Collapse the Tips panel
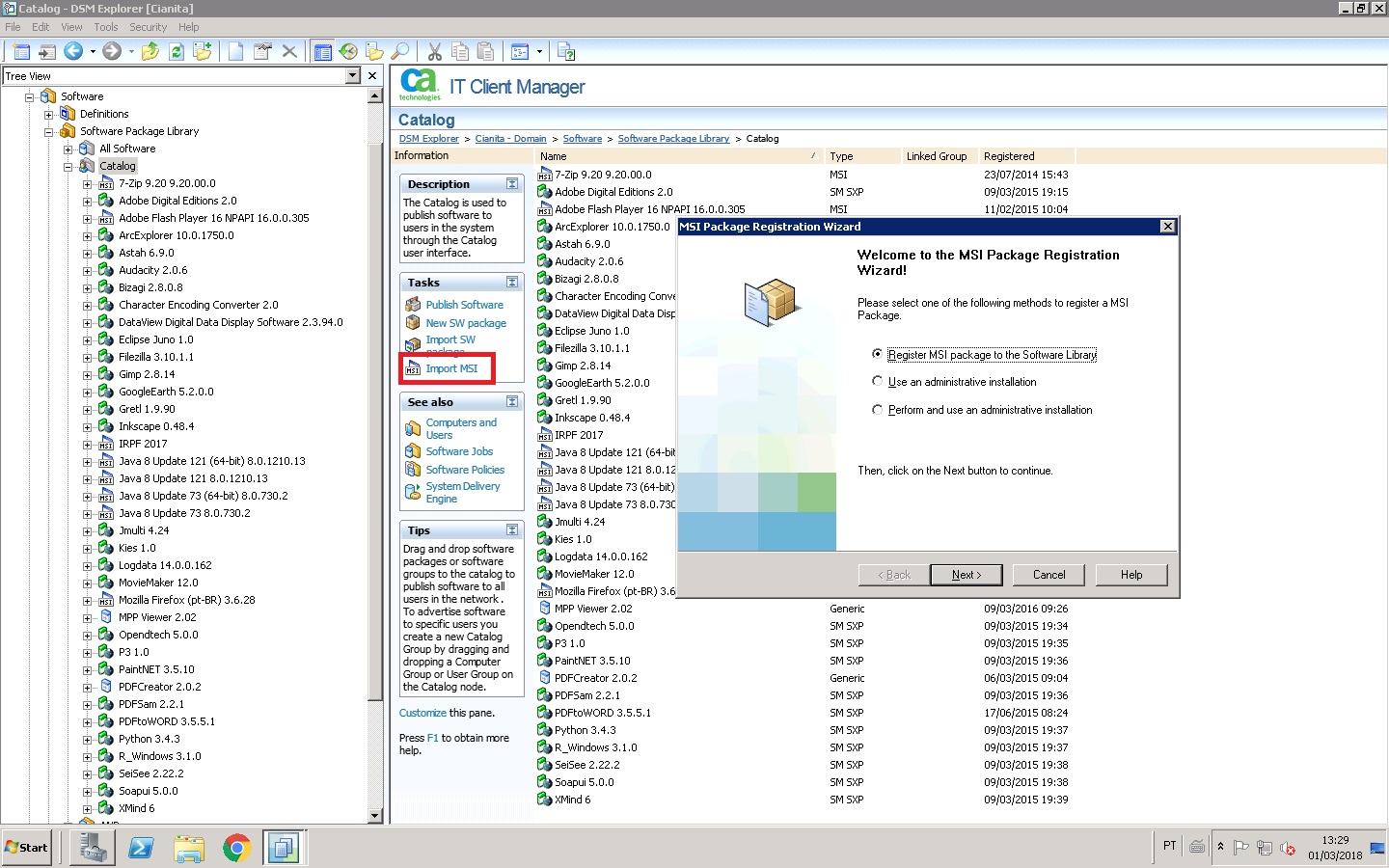 click(x=512, y=529)
